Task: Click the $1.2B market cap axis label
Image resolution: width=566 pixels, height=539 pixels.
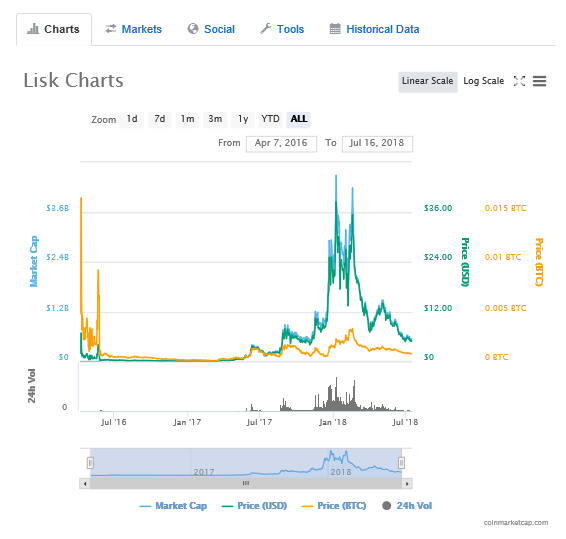Action: click(x=57, y=308)
